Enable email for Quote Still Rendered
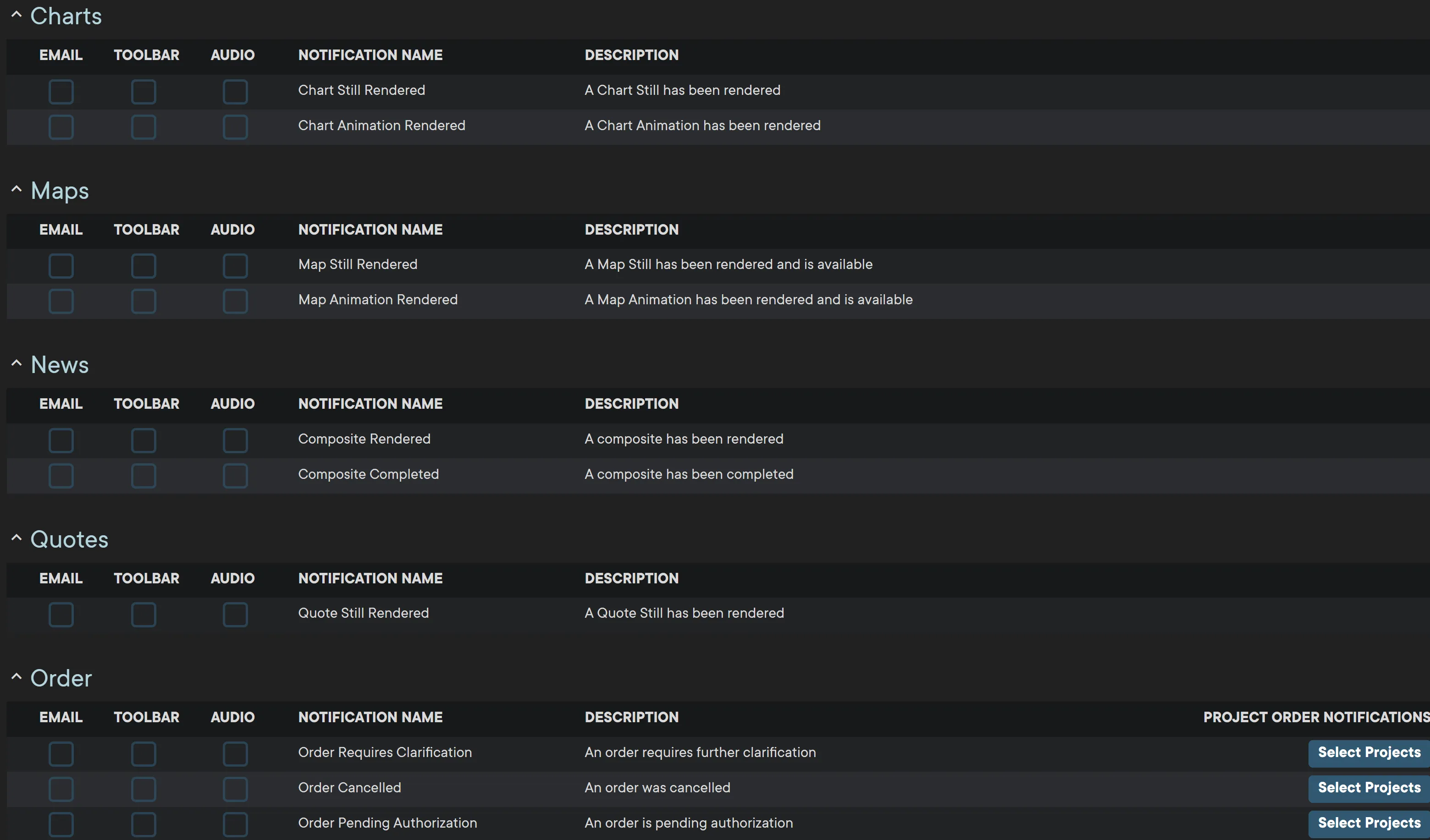This screenshot has width=1430, height=840. (x=61, y=615)
